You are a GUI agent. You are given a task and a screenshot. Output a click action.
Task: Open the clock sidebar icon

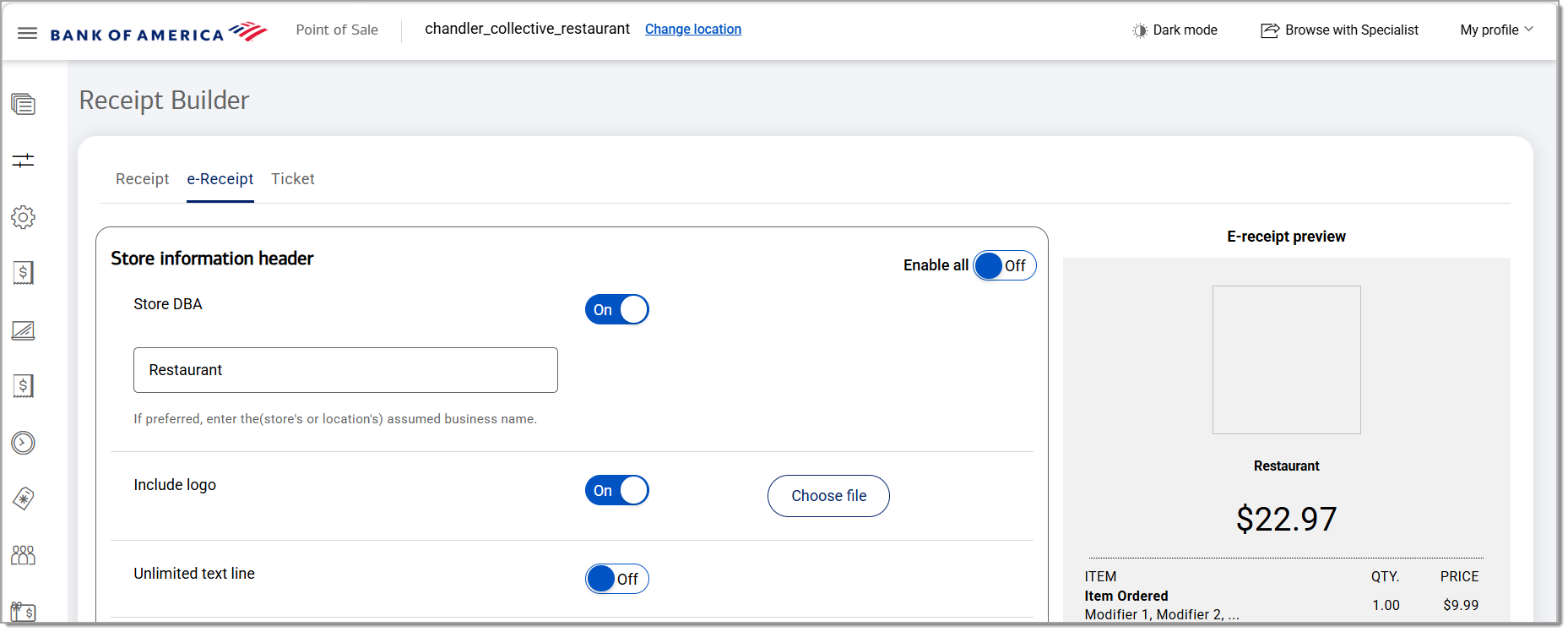[23, 443]
